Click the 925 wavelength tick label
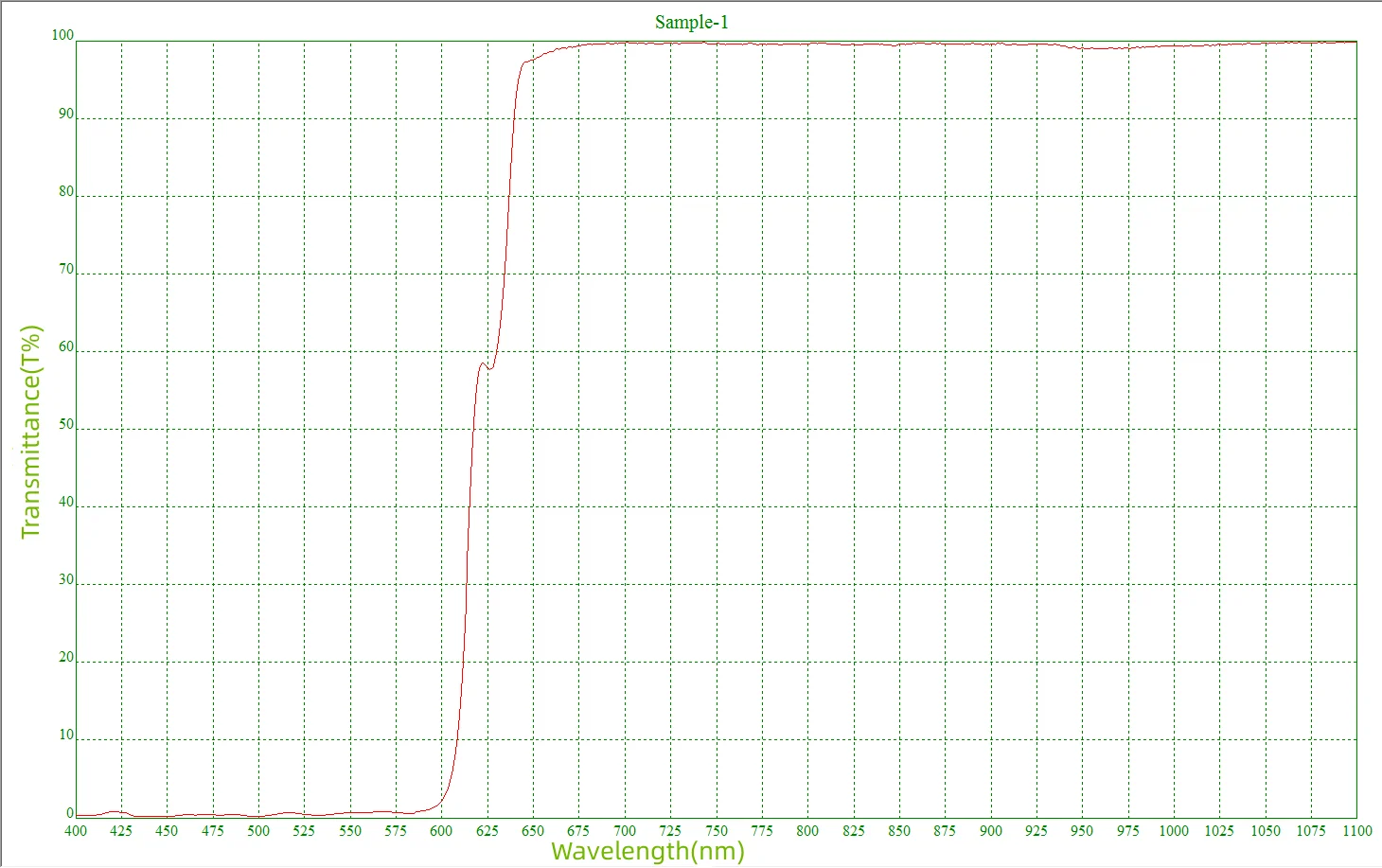Image resolution: width=1382 pixels, height=868 pixels. tap(1036, 830)
